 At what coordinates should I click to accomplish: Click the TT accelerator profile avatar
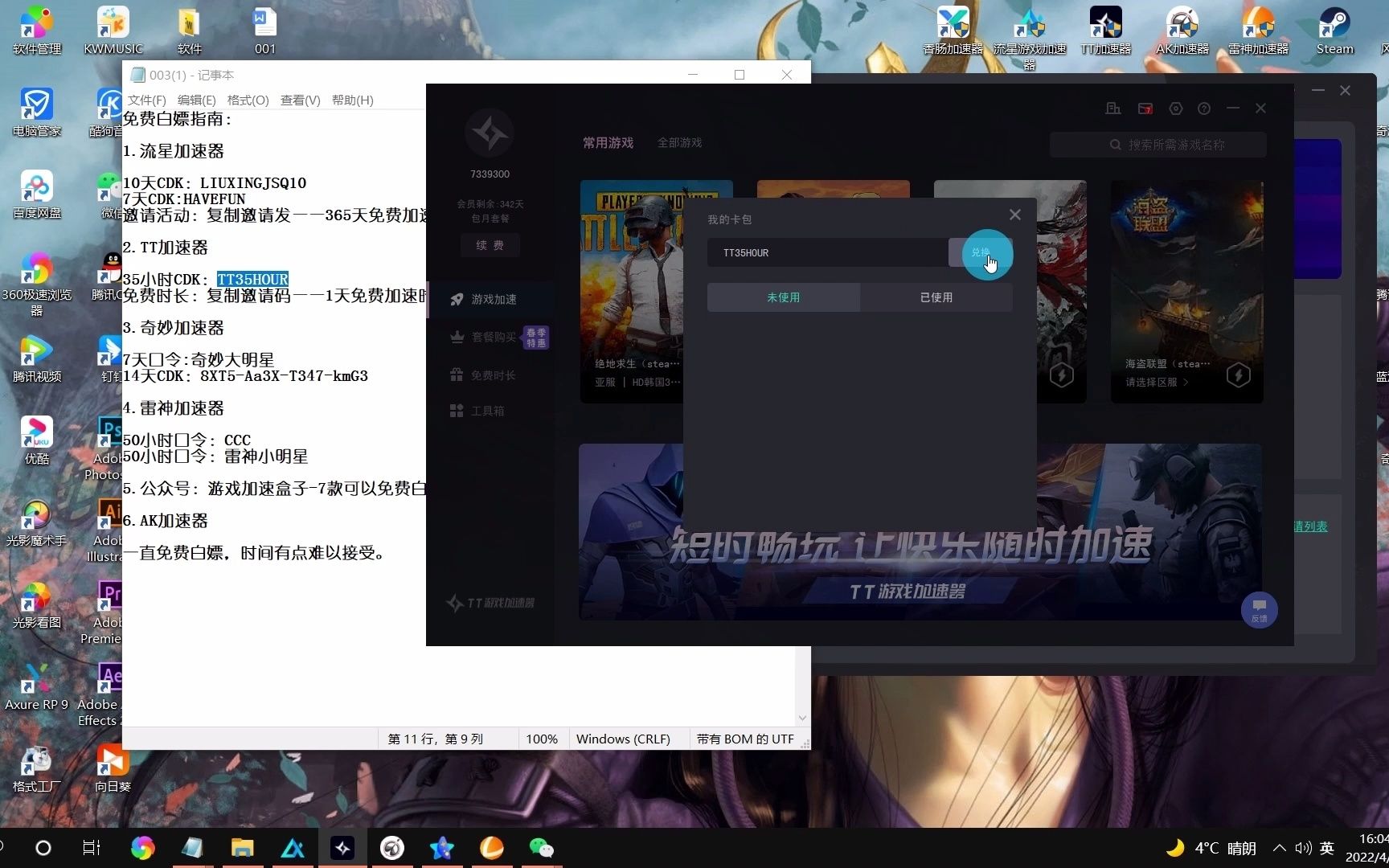click(490, 133)
